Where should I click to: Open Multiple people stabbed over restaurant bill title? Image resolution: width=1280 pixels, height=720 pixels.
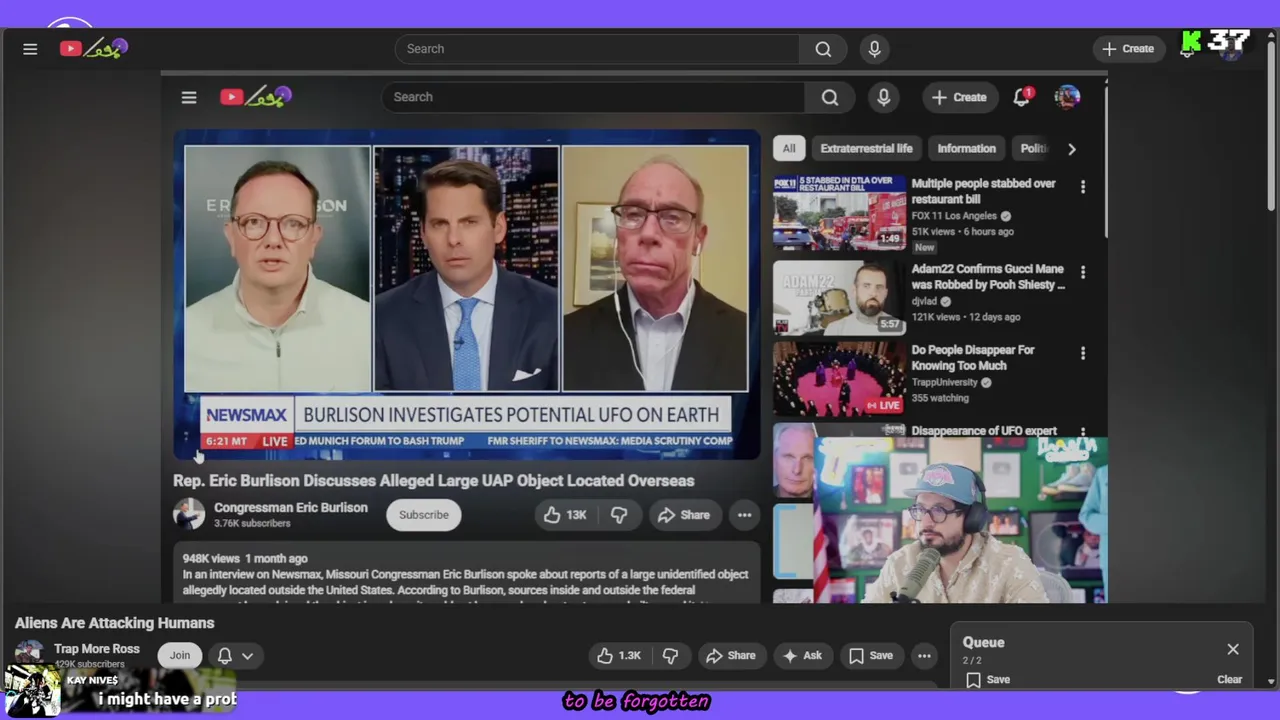pos(983,191)
